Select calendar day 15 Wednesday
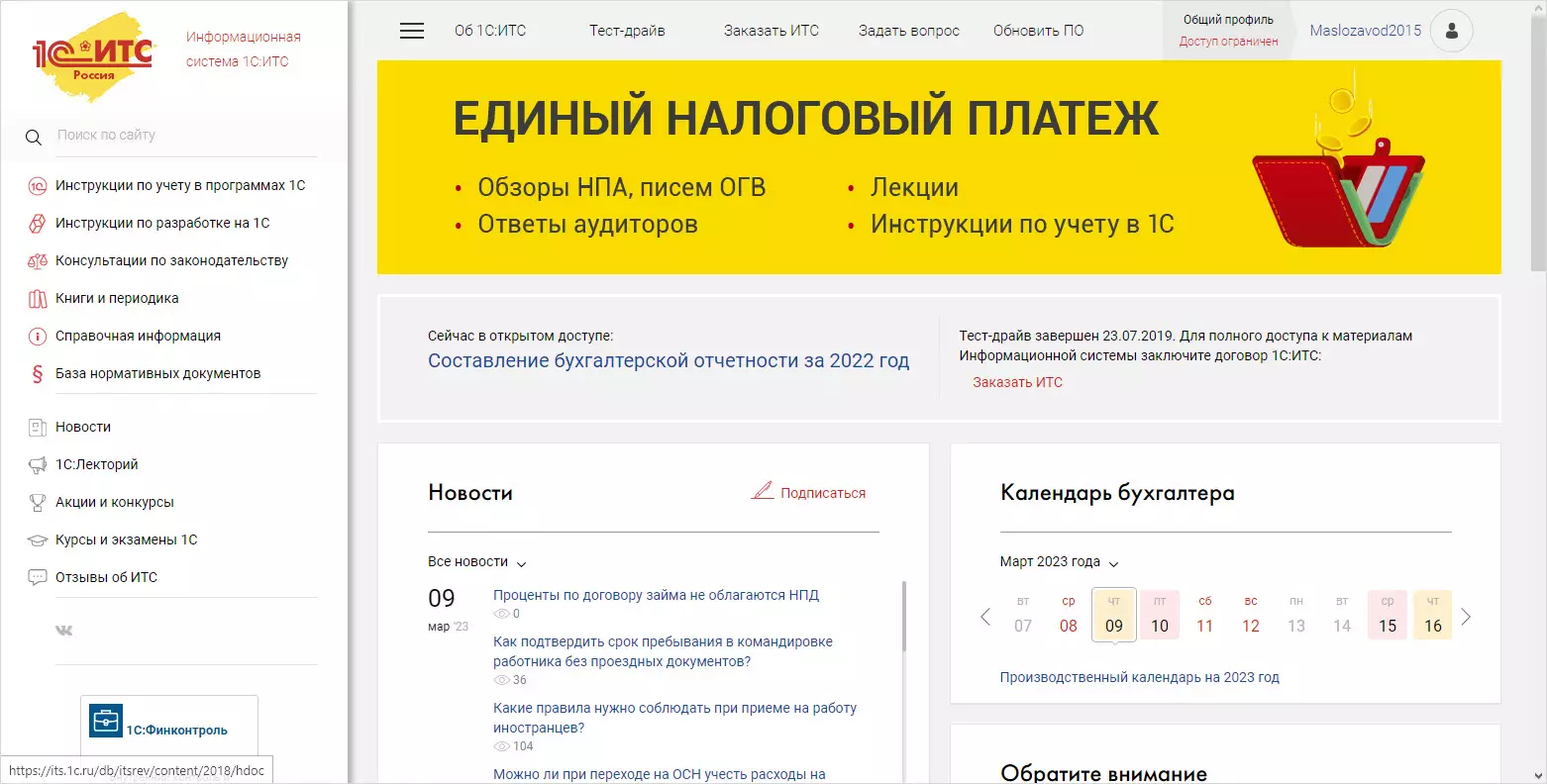Image resolution: width=1547 pixels, height=784 pixels. (x=1388, y=615)
